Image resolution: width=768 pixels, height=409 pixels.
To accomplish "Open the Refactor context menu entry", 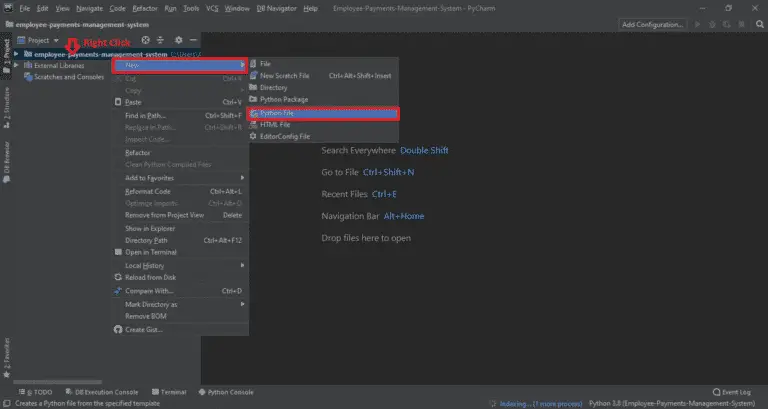I will (180, 152).
